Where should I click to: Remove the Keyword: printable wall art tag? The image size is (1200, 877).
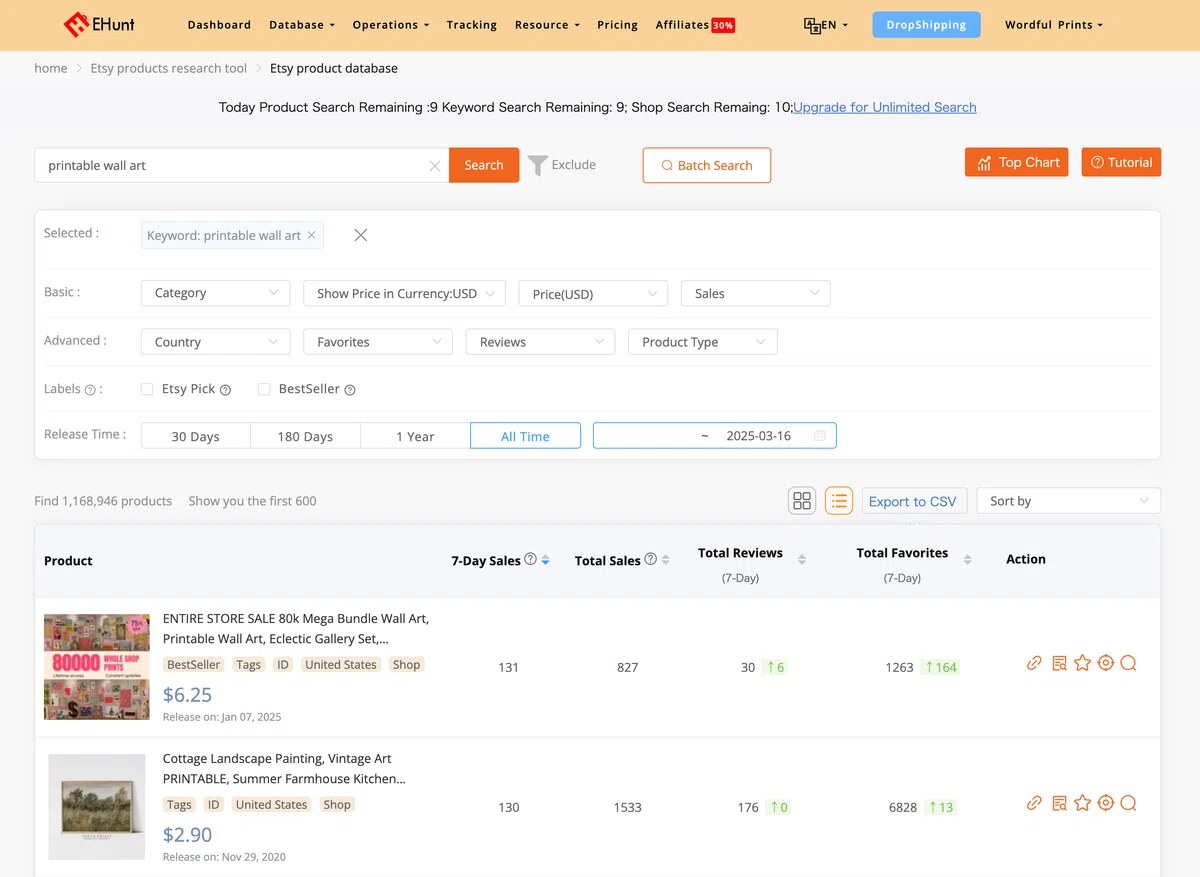[x=312, y=235]
